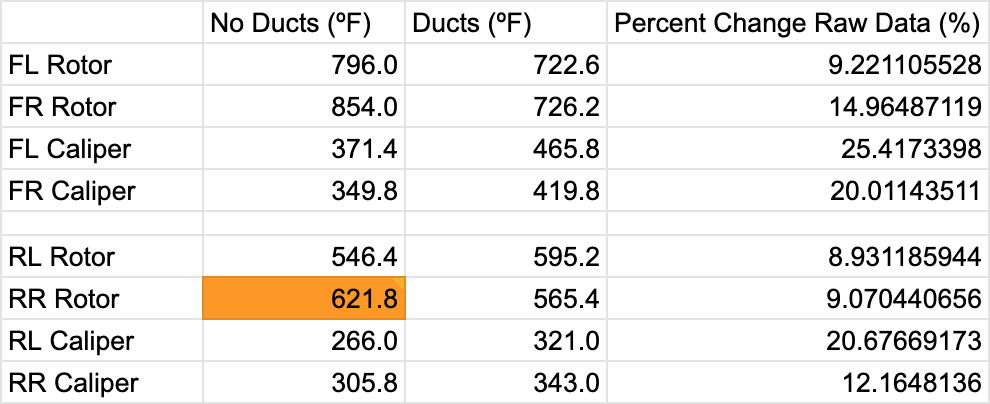The height and width of the screenshot is (404, 990).
Task: Select the FR Caliper label cell
Action: 102,191
